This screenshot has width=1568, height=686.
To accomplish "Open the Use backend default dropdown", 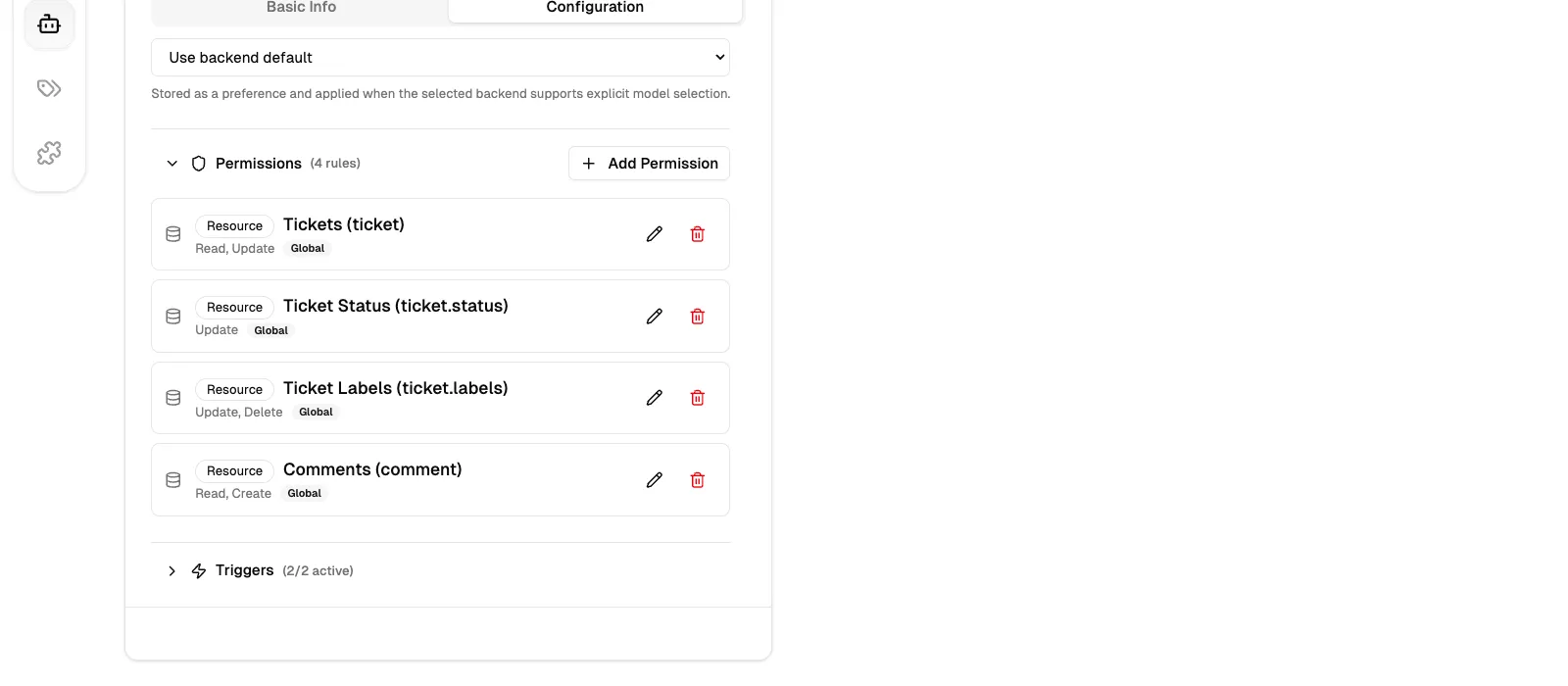I will [x=440, y=57].
